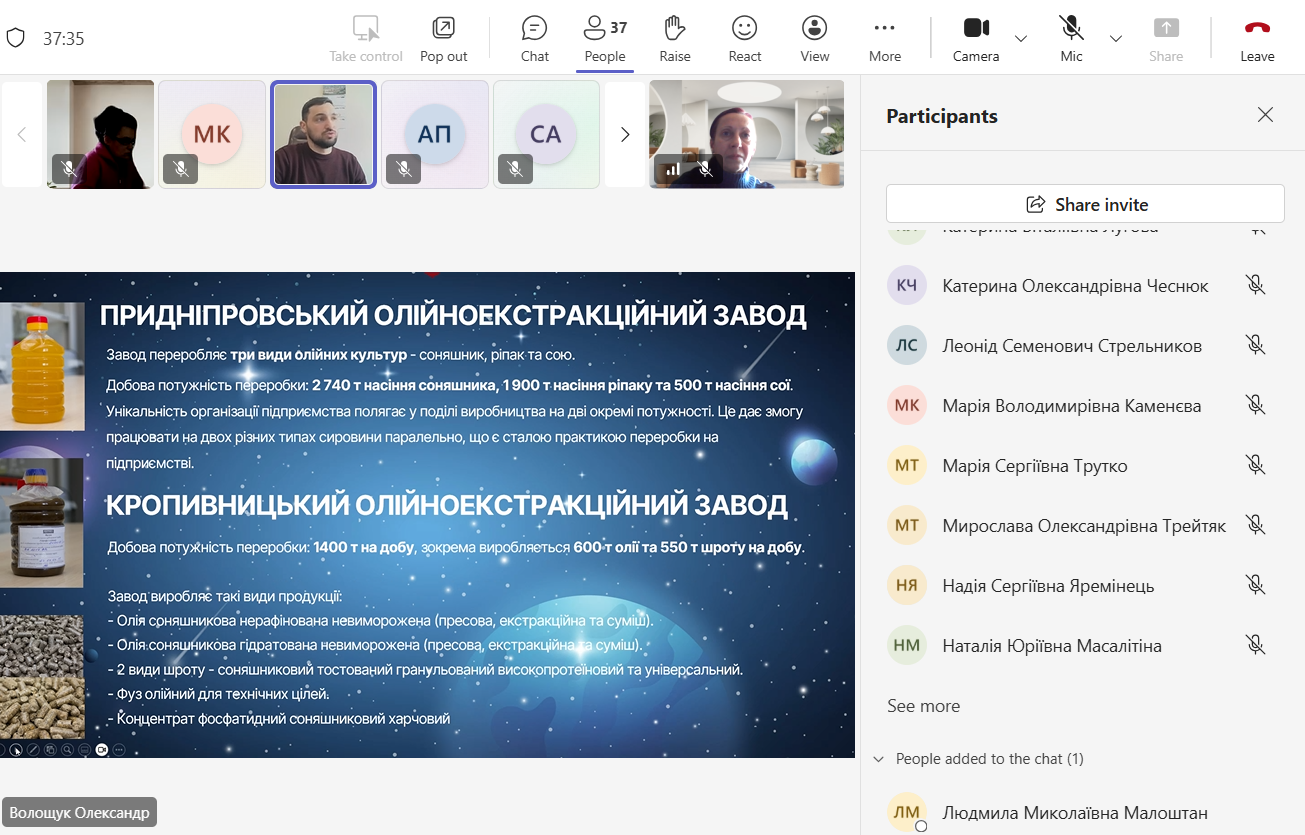1305x835 pixels.
Task: Click the shield security icon
Action: tap(15, 38)
